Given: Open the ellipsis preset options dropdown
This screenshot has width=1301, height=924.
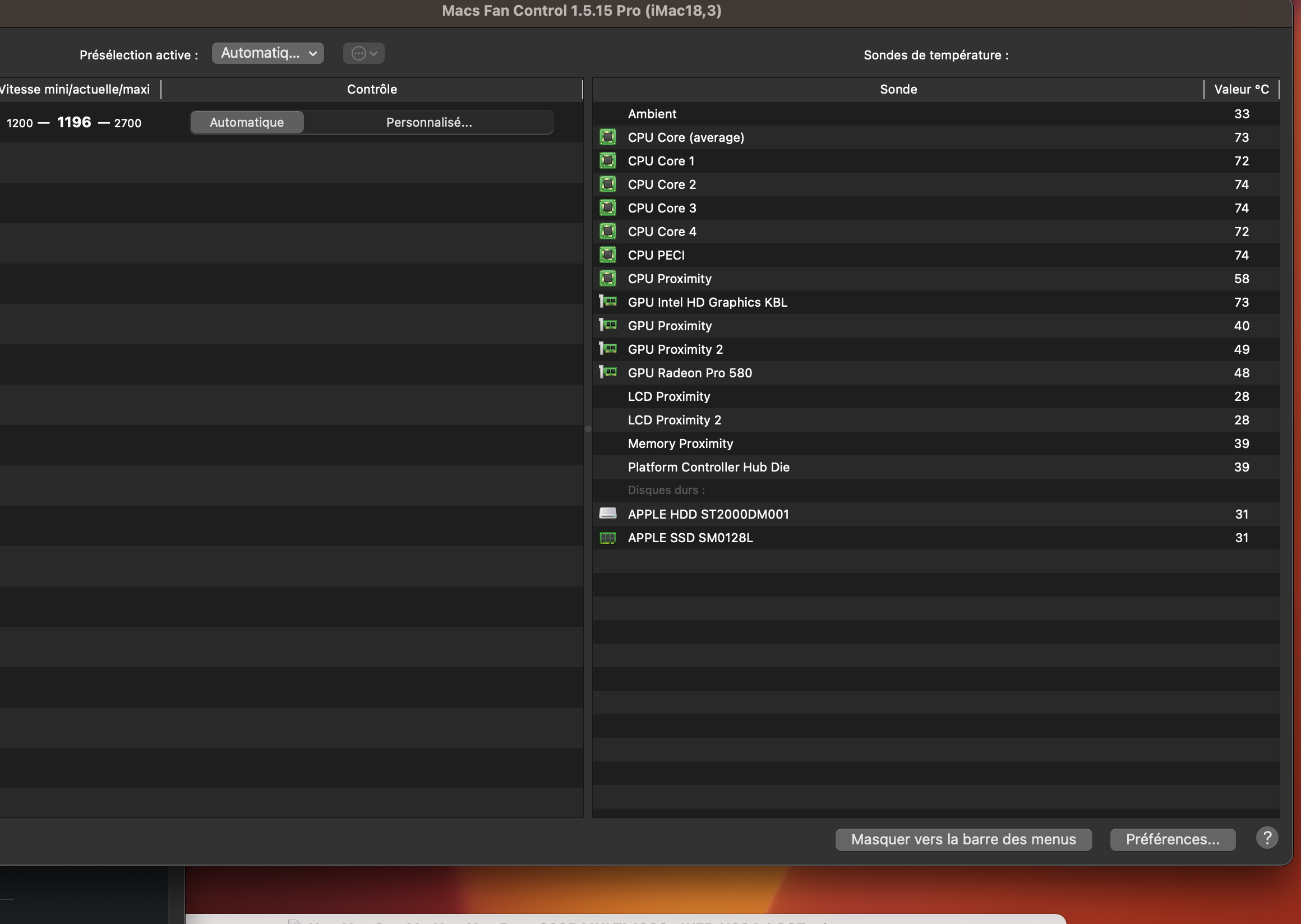Looking at the screenshot, I should (364, 53).
